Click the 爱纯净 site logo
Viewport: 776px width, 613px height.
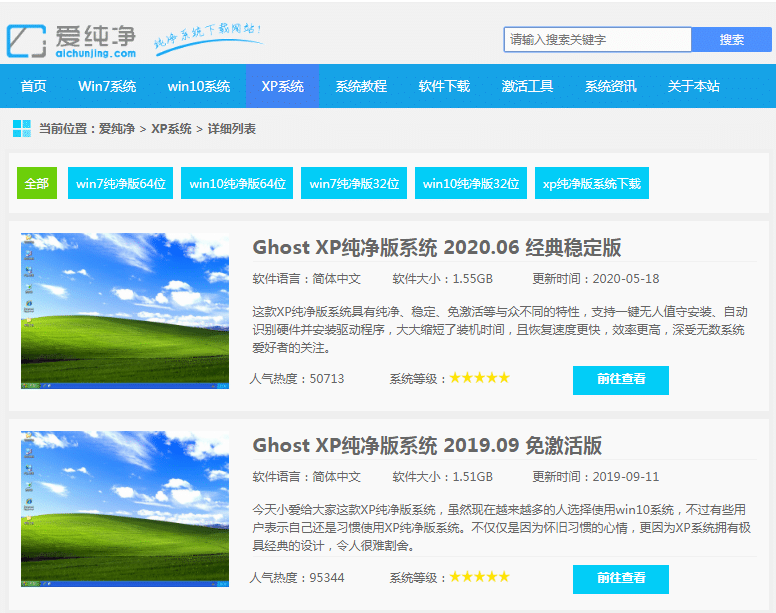72,40
